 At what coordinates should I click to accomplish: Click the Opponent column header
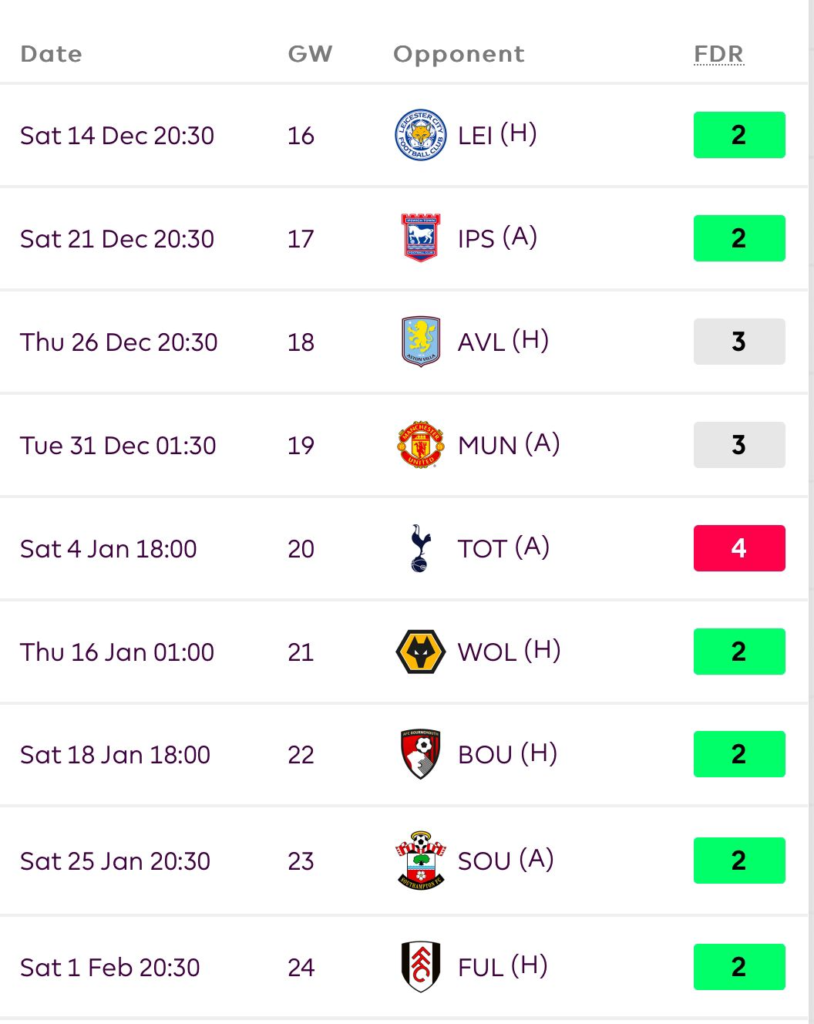coord(458,54)
